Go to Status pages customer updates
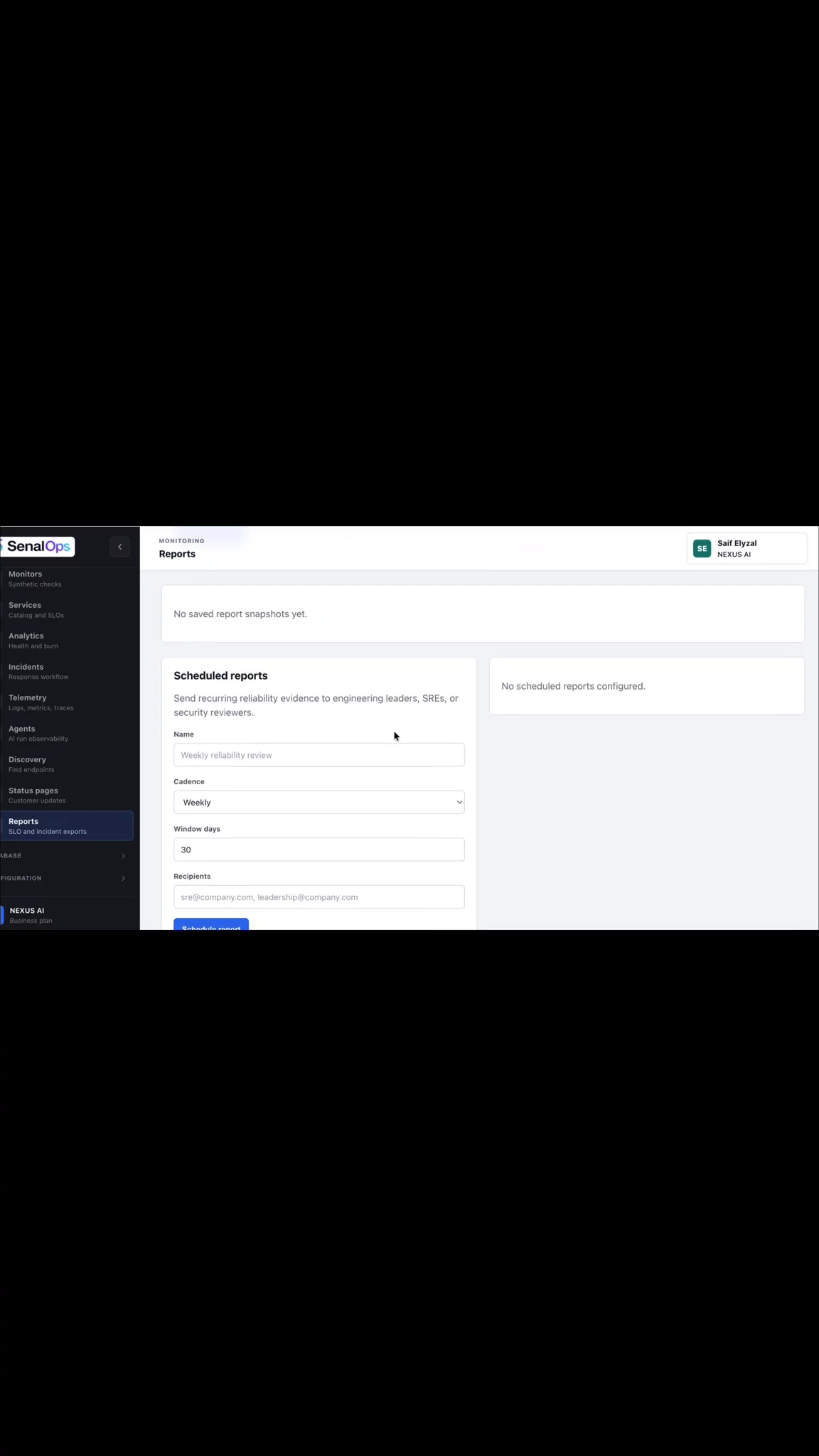Viewport: 819px width, 1456px height. 67,795
